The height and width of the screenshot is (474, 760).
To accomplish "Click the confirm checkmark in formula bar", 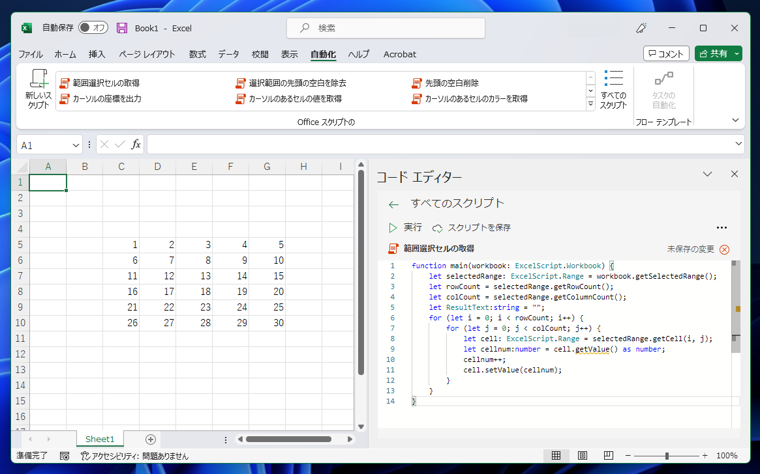I will [120, 144].
